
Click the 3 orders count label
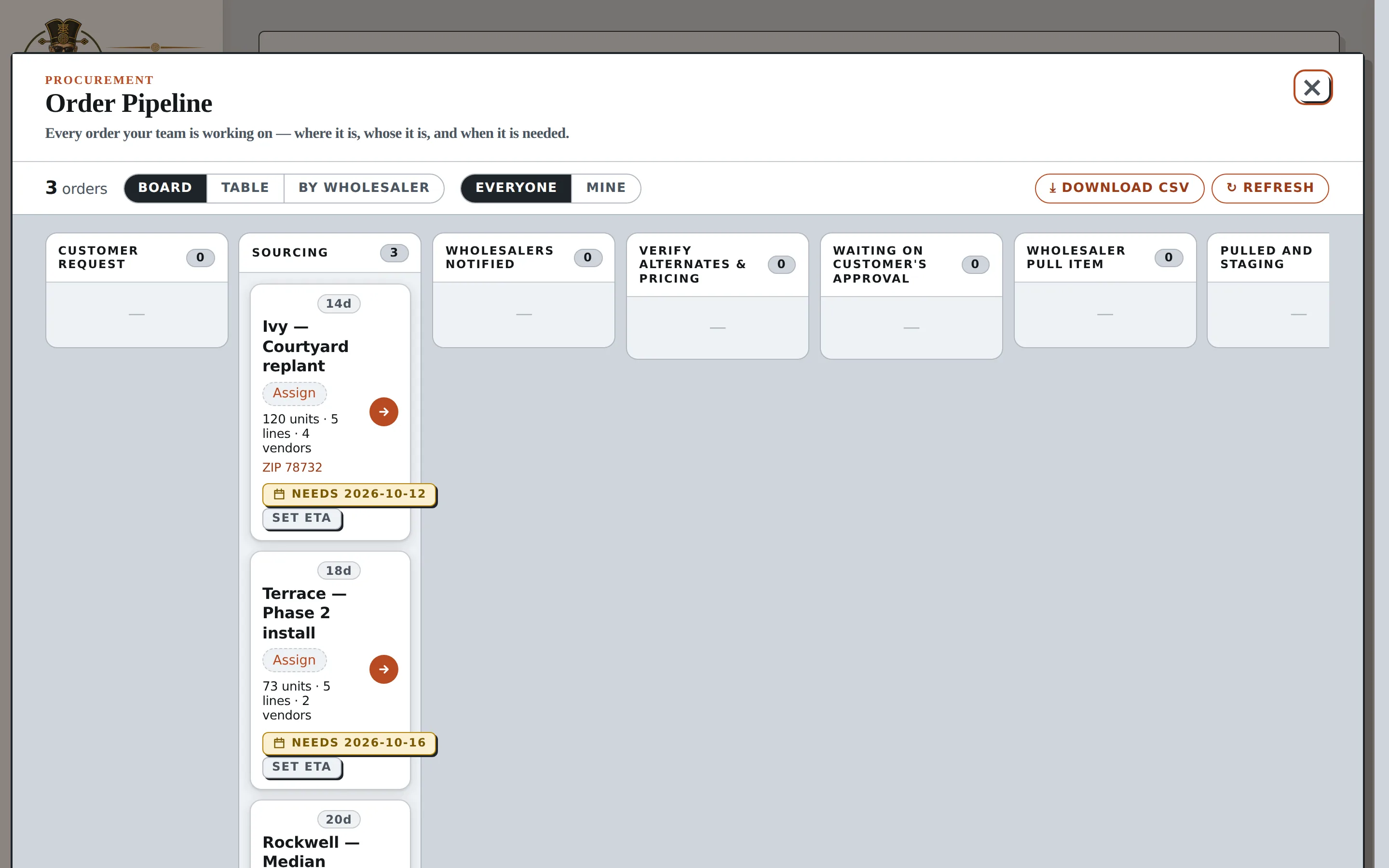pos(76,188)
